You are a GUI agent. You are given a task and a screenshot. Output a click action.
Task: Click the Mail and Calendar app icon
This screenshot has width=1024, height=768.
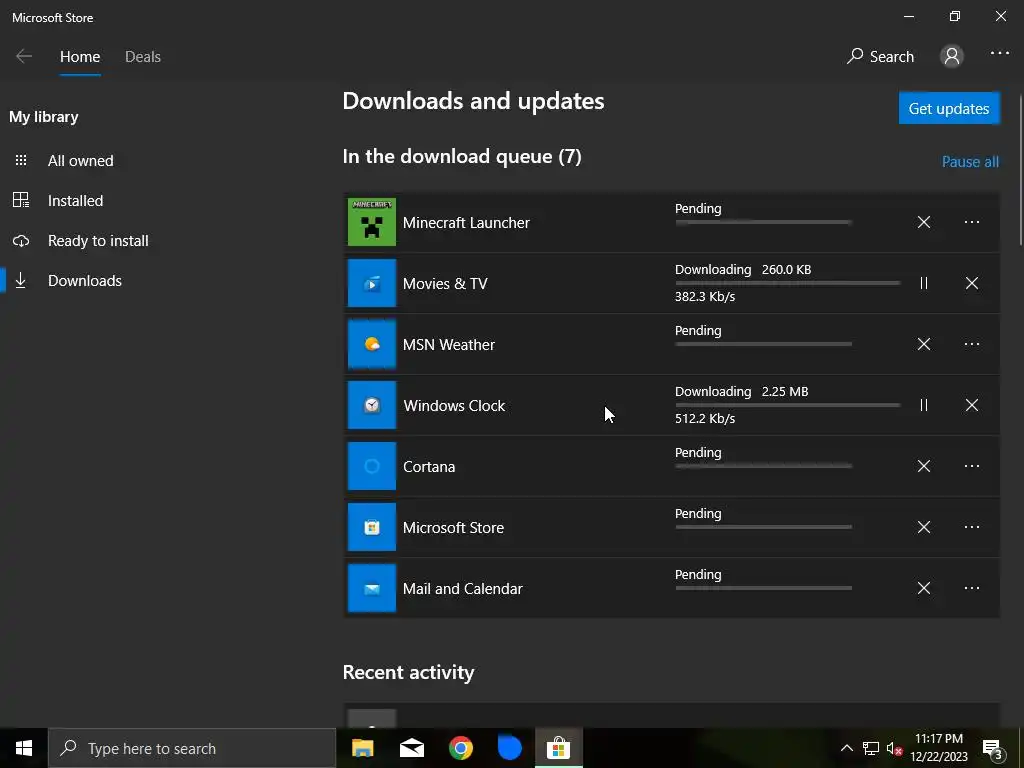coord(372,588)
